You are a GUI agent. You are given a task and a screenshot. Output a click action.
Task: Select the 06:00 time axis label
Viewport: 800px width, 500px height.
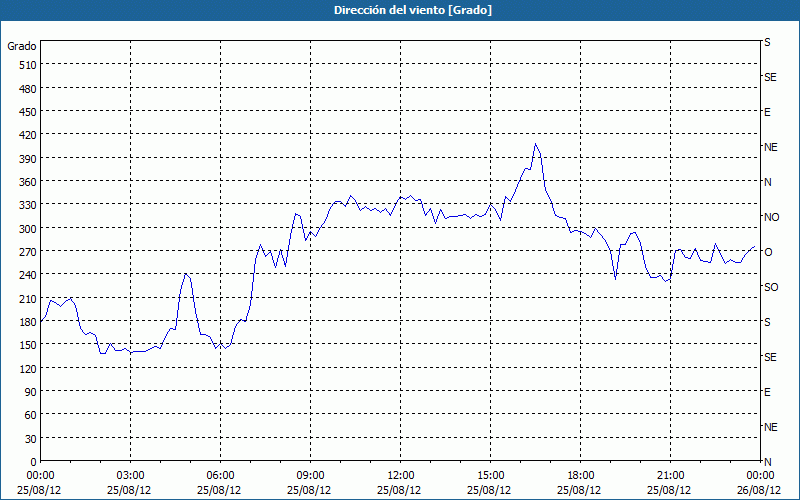coord(220,476)
